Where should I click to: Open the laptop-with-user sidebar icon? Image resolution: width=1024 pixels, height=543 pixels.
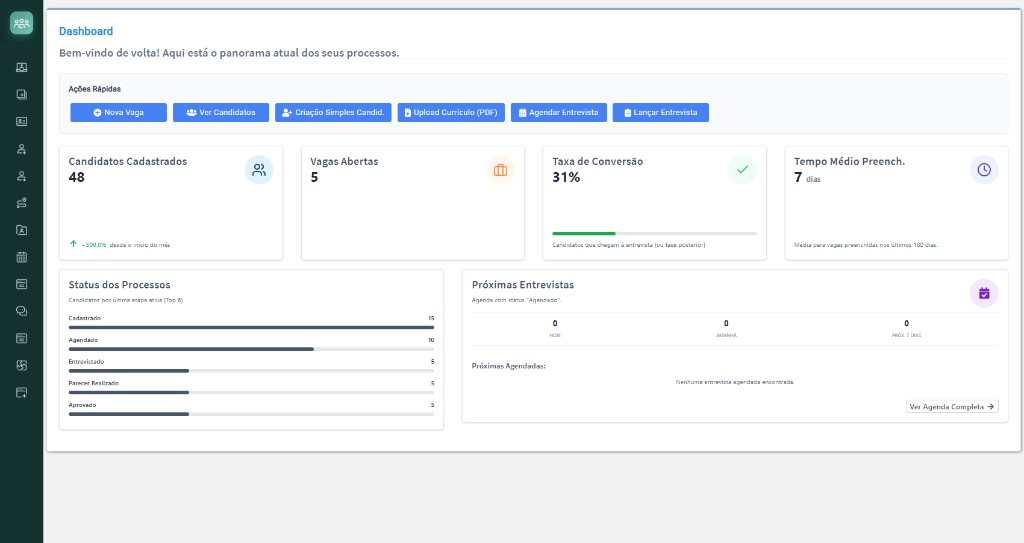coord(22,67)
